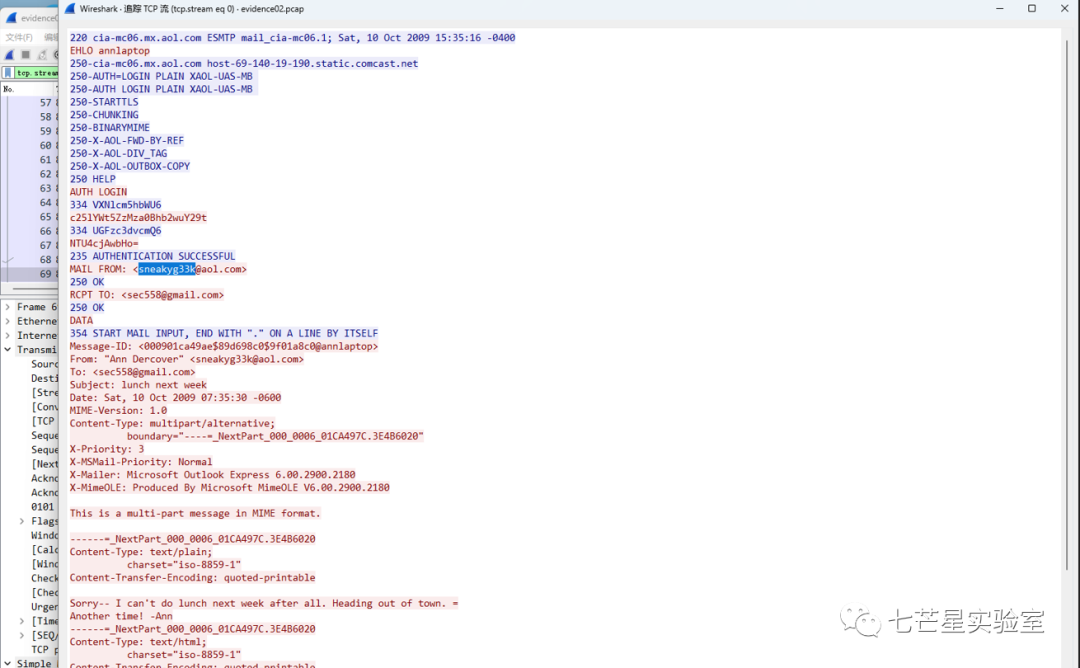Click the highlighted 'sneakyg33k' text in MAIL FROM
This screenshot has height=668, width=1080.
point(167,269)
